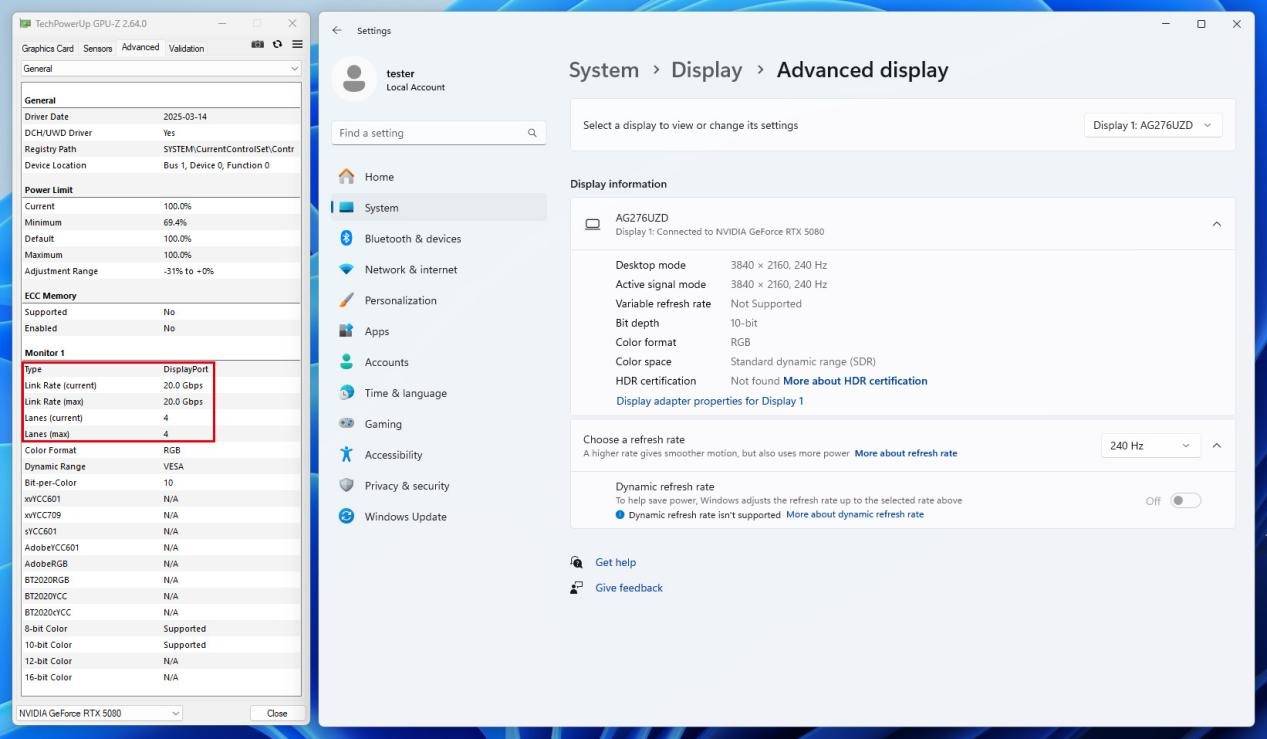Open Accessibility settings page
Viewport: 1267px width, 739px height.
point(393,455)
